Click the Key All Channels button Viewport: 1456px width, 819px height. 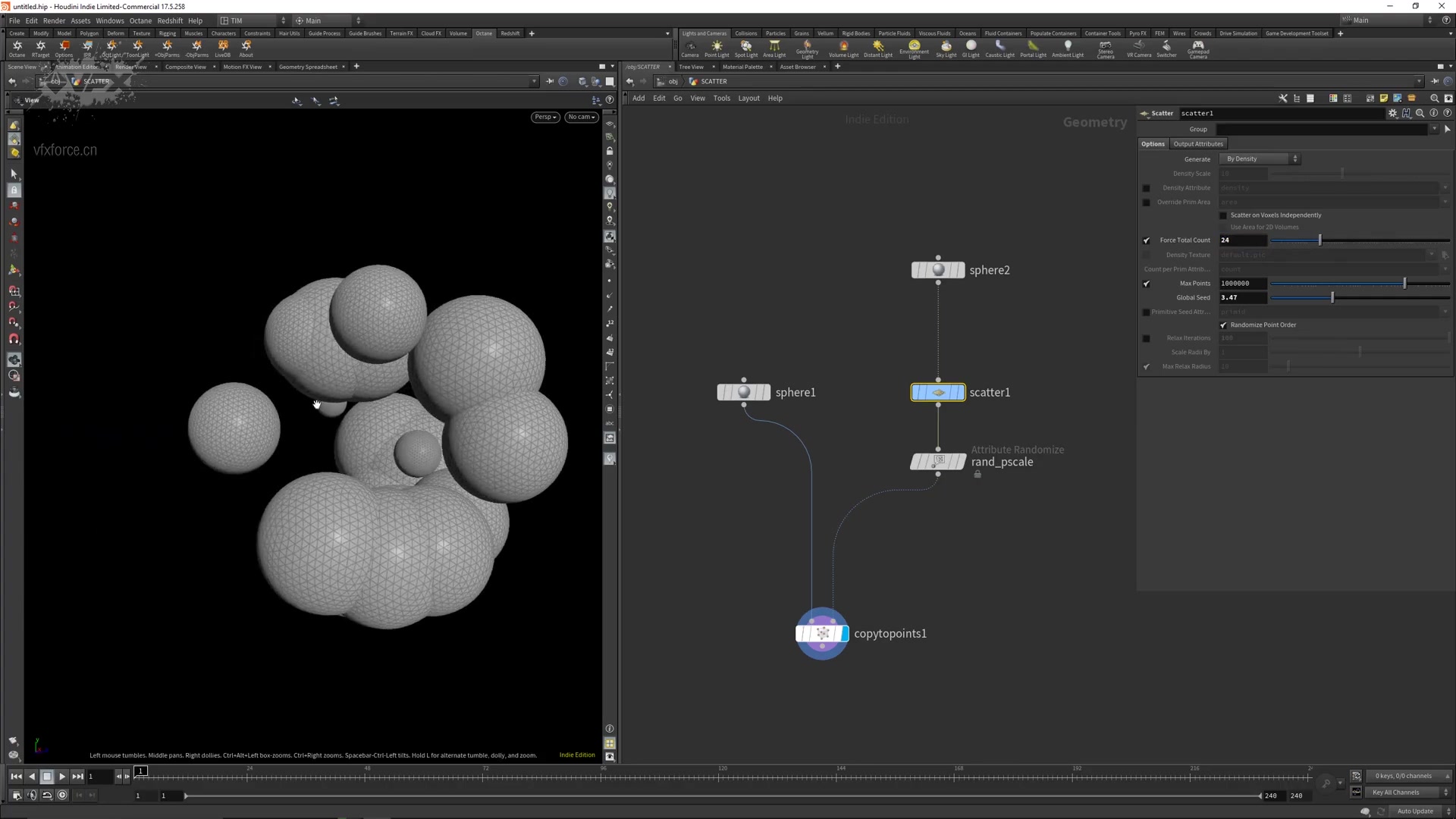coord(1395,792)
